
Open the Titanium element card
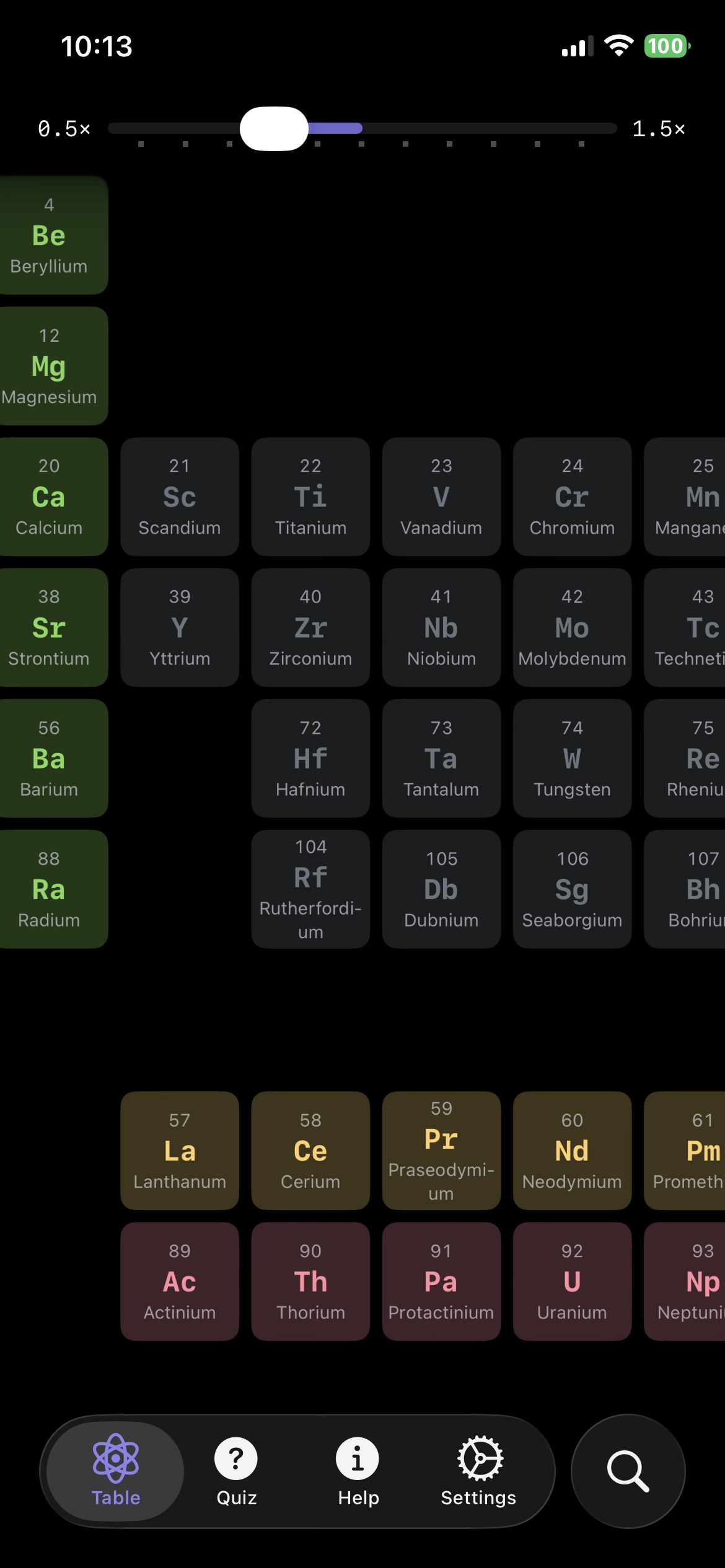[x=310, y=497]
